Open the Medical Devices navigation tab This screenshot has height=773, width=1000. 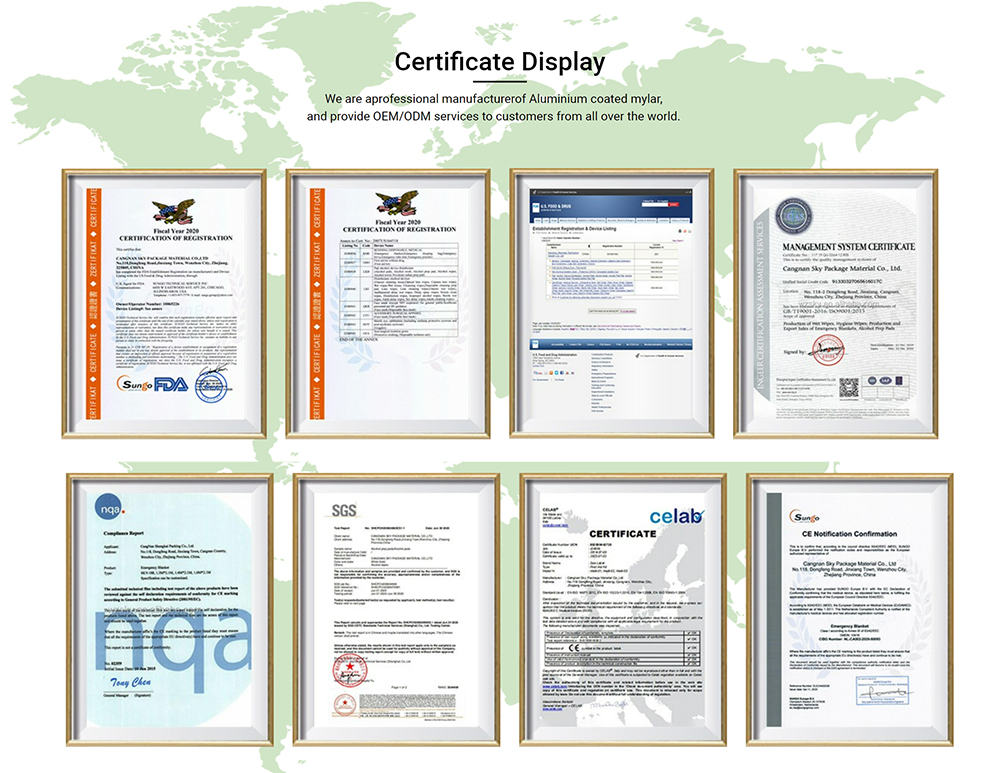pyautogui.click(x=569, y=220)
